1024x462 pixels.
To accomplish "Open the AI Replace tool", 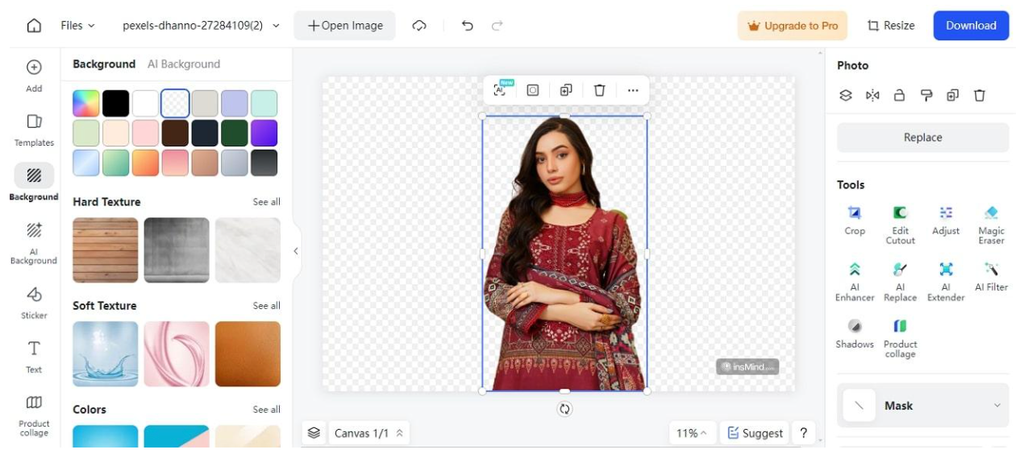I will (x=900, y=282).
